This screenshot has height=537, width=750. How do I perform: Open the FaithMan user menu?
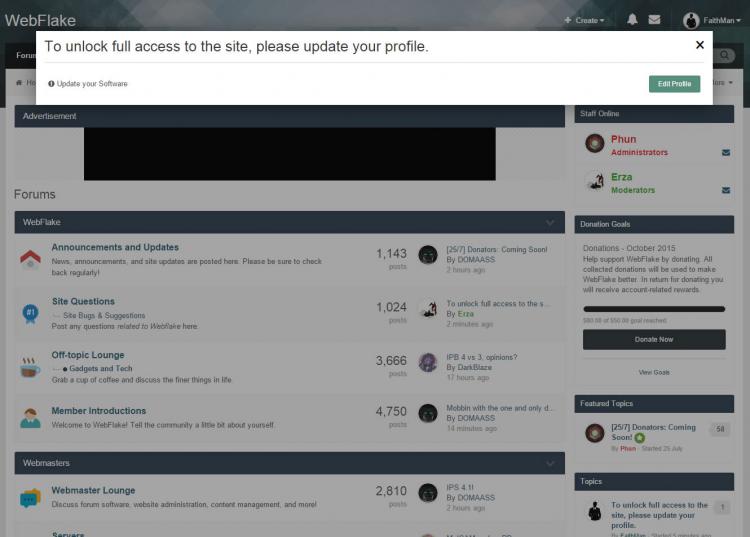coord(712,20)
